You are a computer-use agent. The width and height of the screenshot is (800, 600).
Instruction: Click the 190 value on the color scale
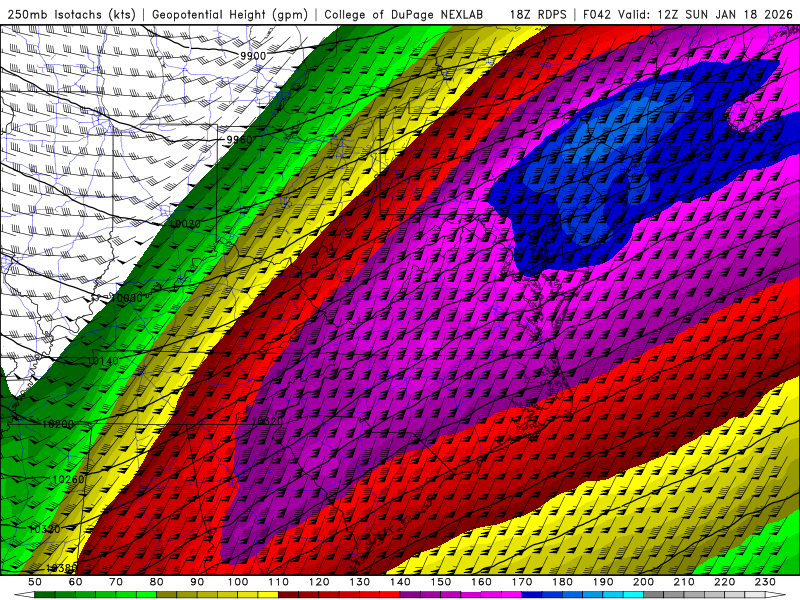coord(603,582)
